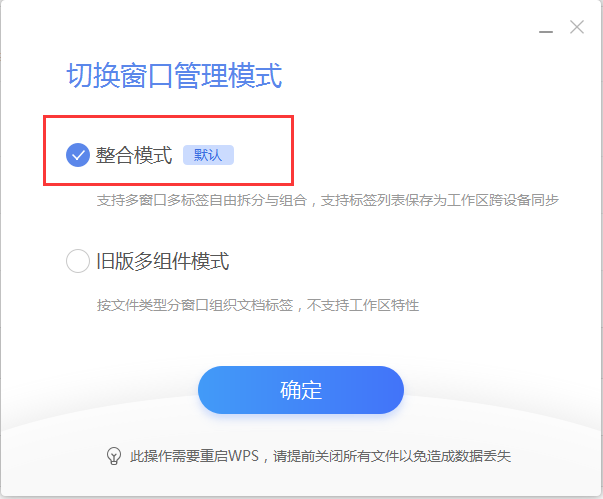Click the 切换窗口管理模式 heading
The height and width of the screenshot is (499, 603).
[174, 75]
